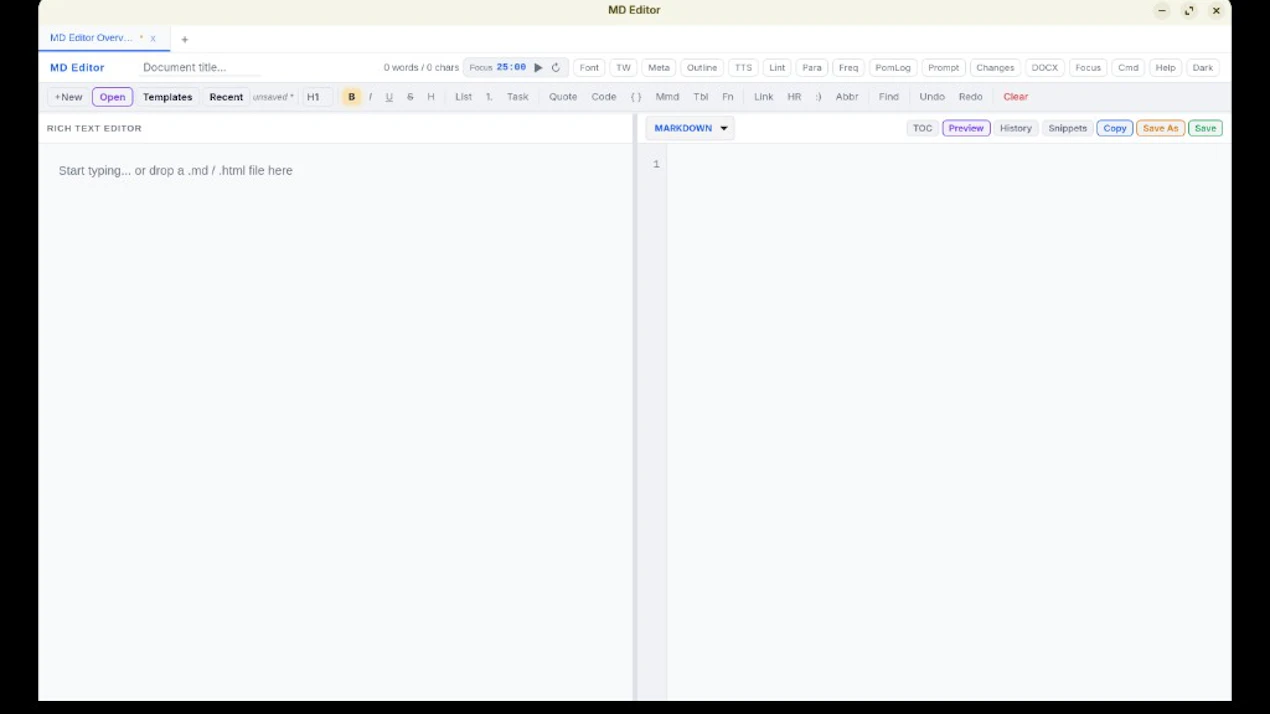The height and width of the screenshot is (714, 1270).
Task: Open the Prompt tool
Action: pyautogui.click(x=943, y=68)
